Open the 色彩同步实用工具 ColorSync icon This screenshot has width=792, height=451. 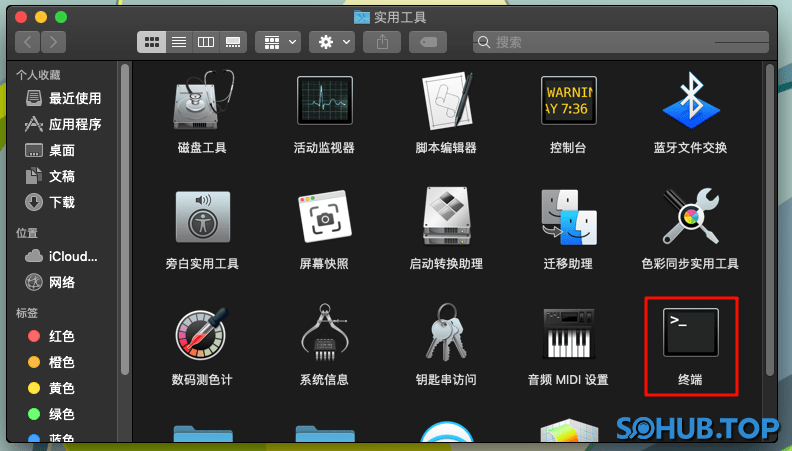[690, 216]
